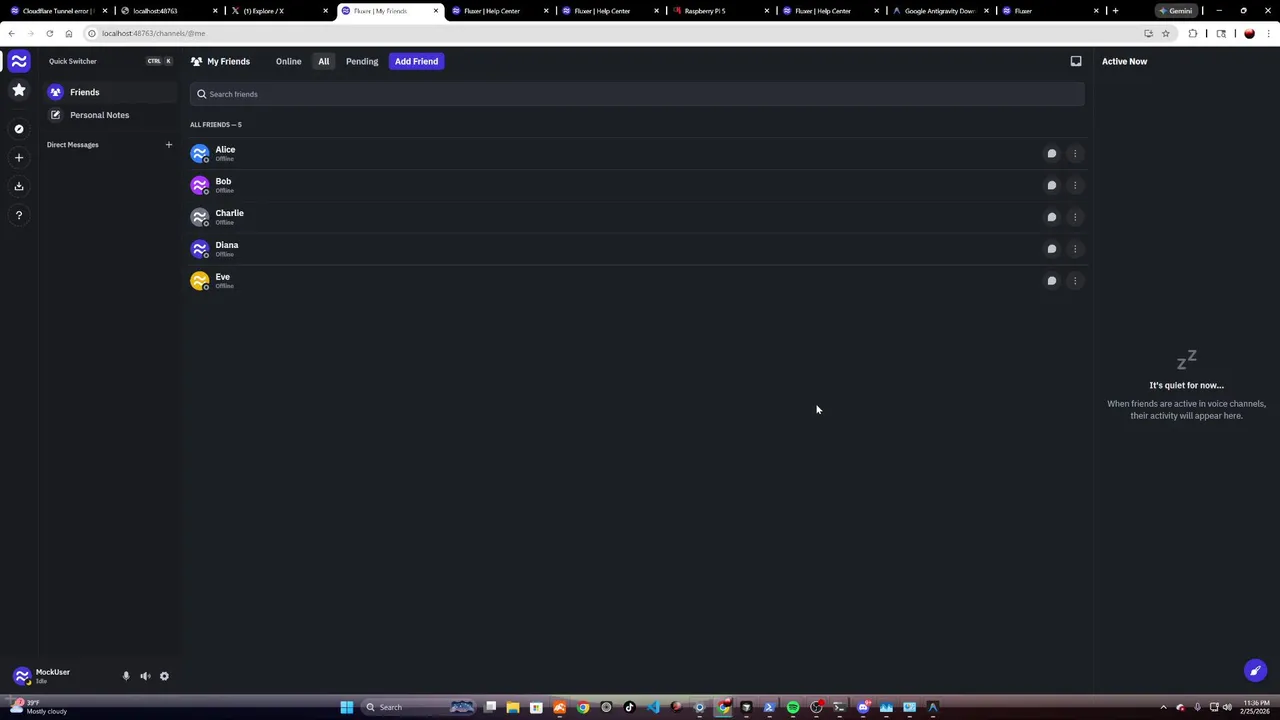Image resolution: width=1280 pixels, height=720 pixels.
Task: Click the browser reload icon
Action: (49, 33)
